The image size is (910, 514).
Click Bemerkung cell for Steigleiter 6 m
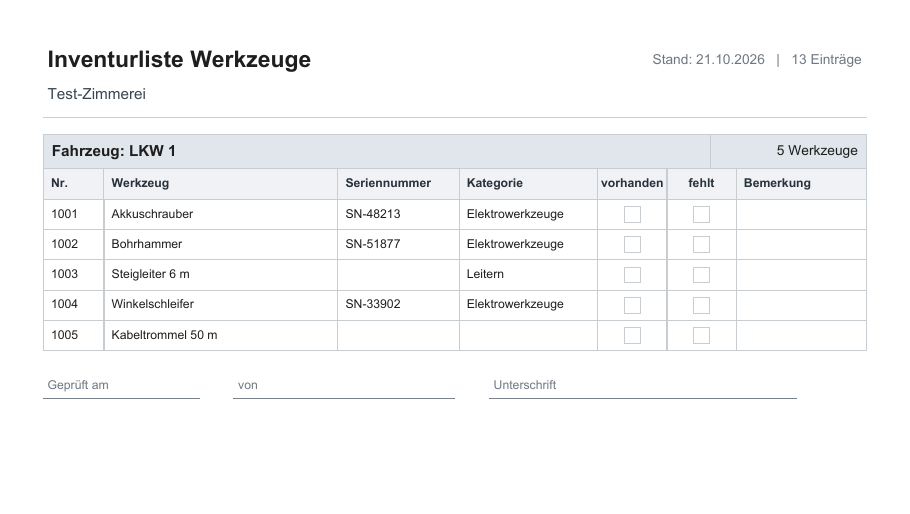(801, 275)
